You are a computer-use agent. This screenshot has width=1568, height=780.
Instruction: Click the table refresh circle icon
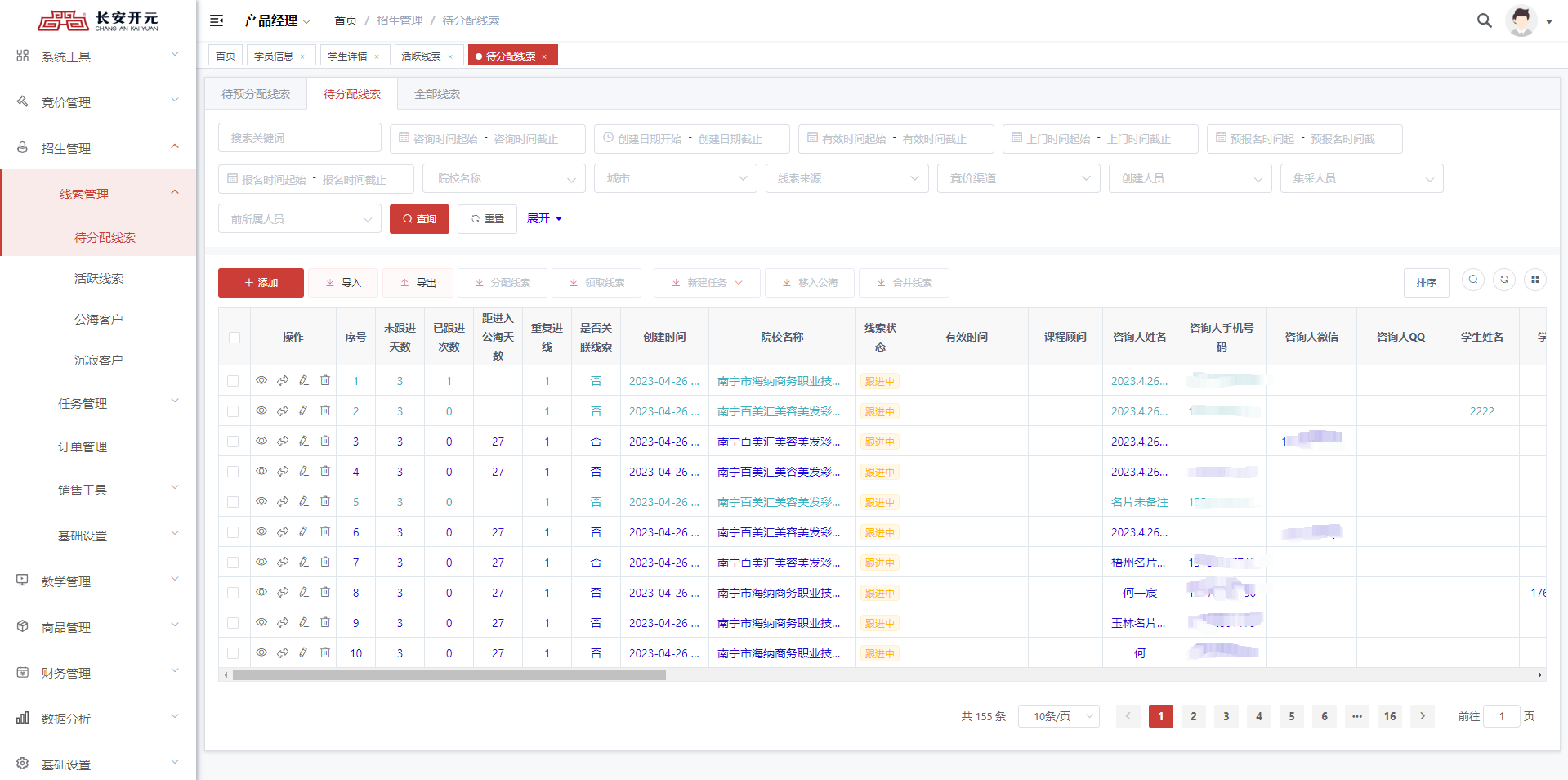1504,280
